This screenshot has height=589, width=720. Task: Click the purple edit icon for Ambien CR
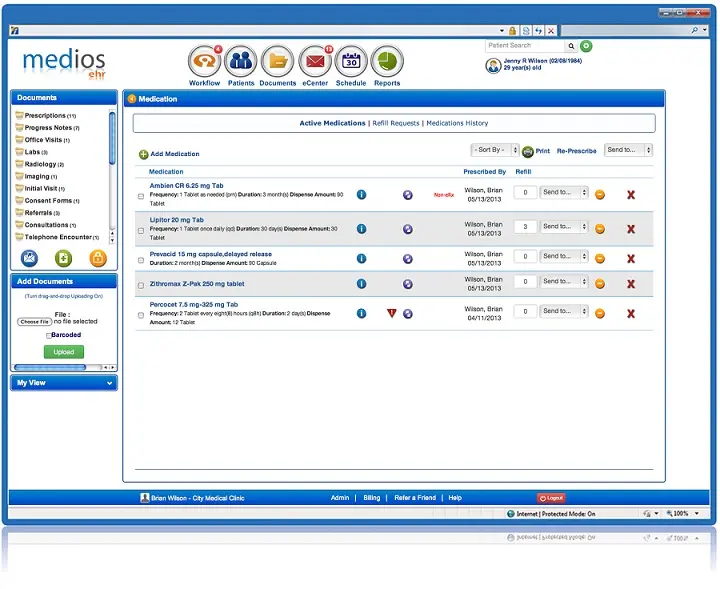(x=408, y=195)
